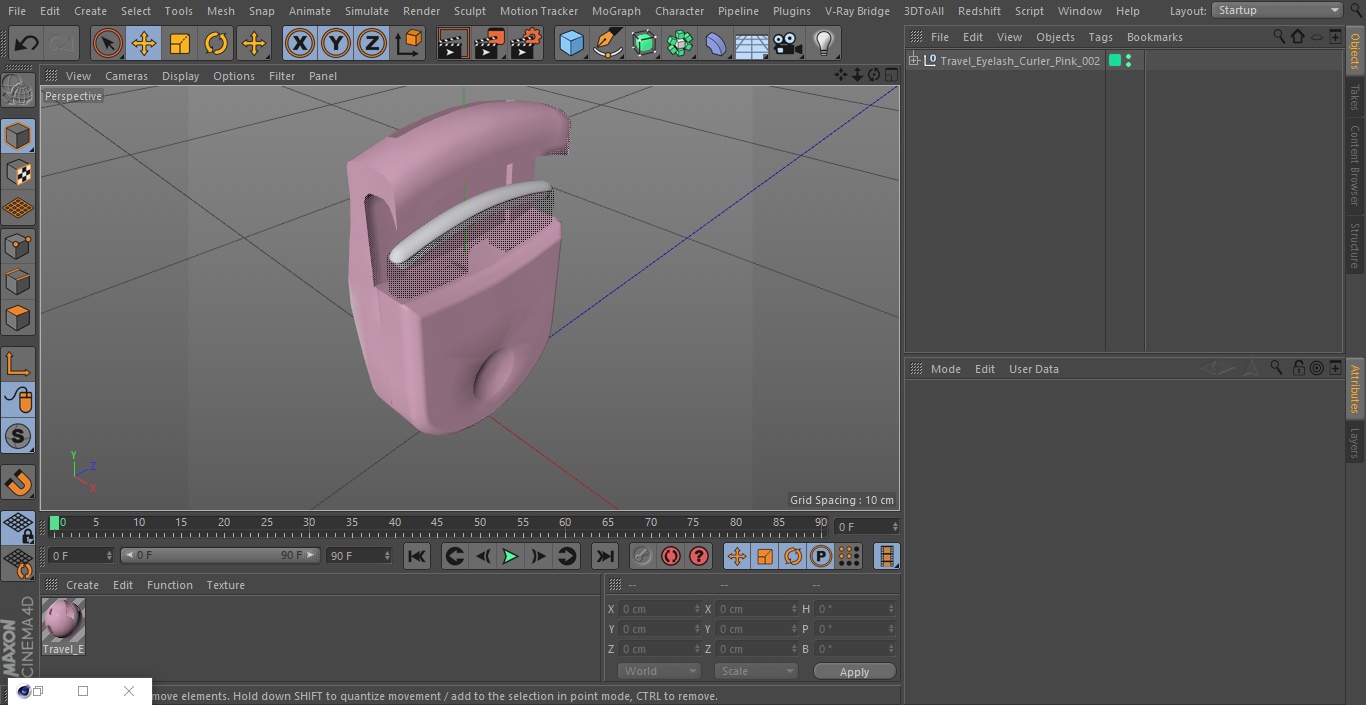Switch to Content Browser side tab
This screenshot has width=1366, height=705.
[1355, 165]
